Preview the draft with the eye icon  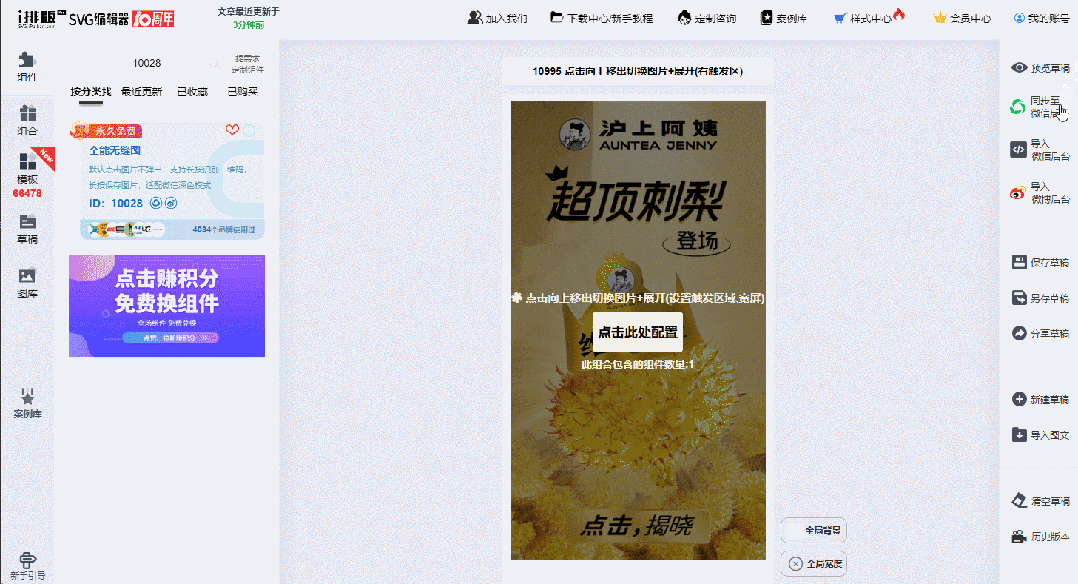1040,67
